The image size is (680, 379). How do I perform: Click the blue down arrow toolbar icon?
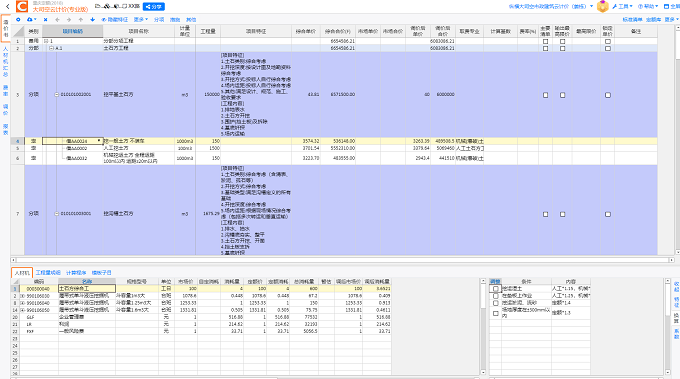coord(92,20)
